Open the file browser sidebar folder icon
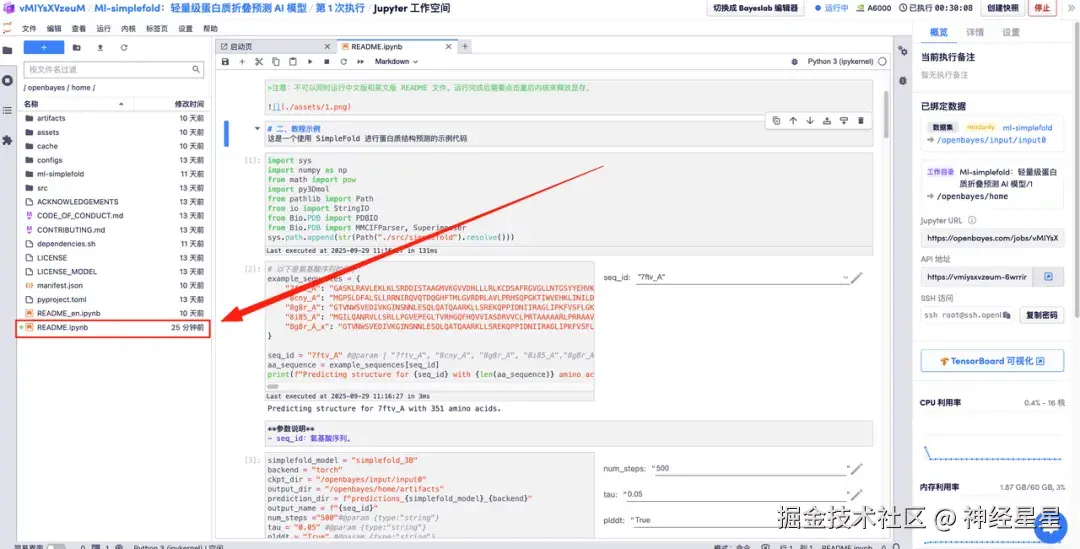Screen dimensions: 1080x549 pos(8,50)
